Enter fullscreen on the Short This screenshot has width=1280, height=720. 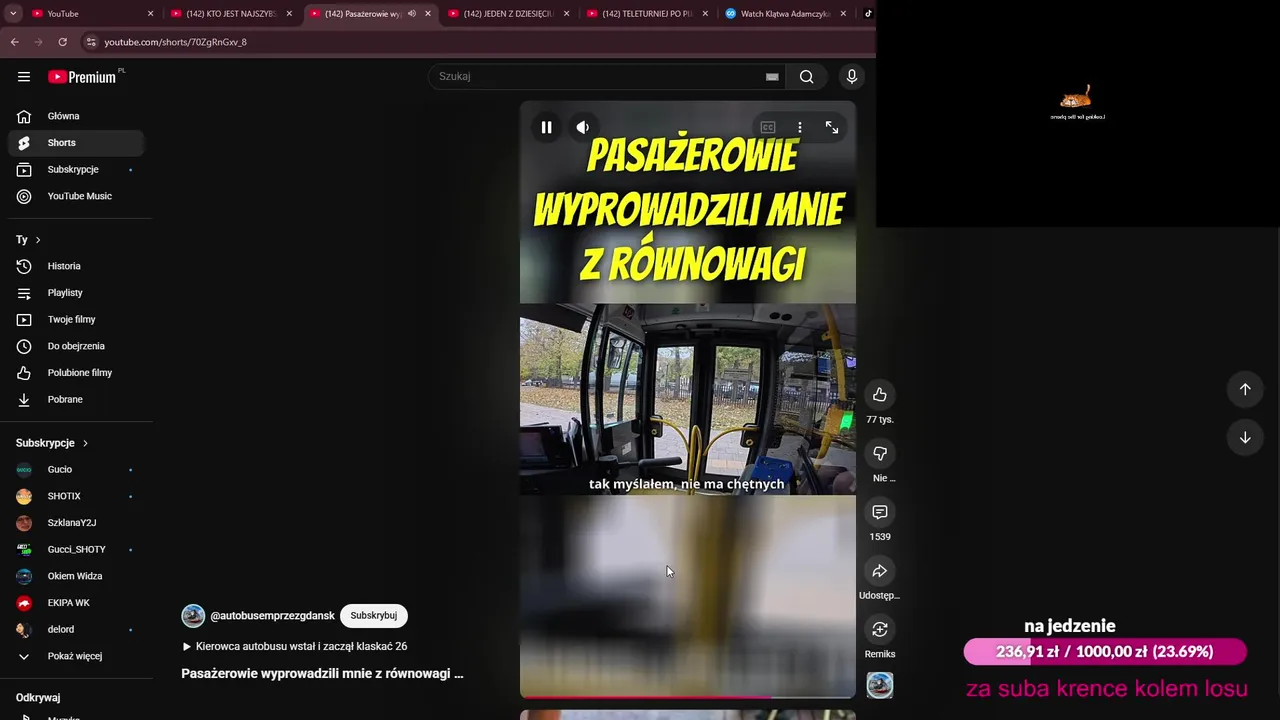tap(832, 127)
